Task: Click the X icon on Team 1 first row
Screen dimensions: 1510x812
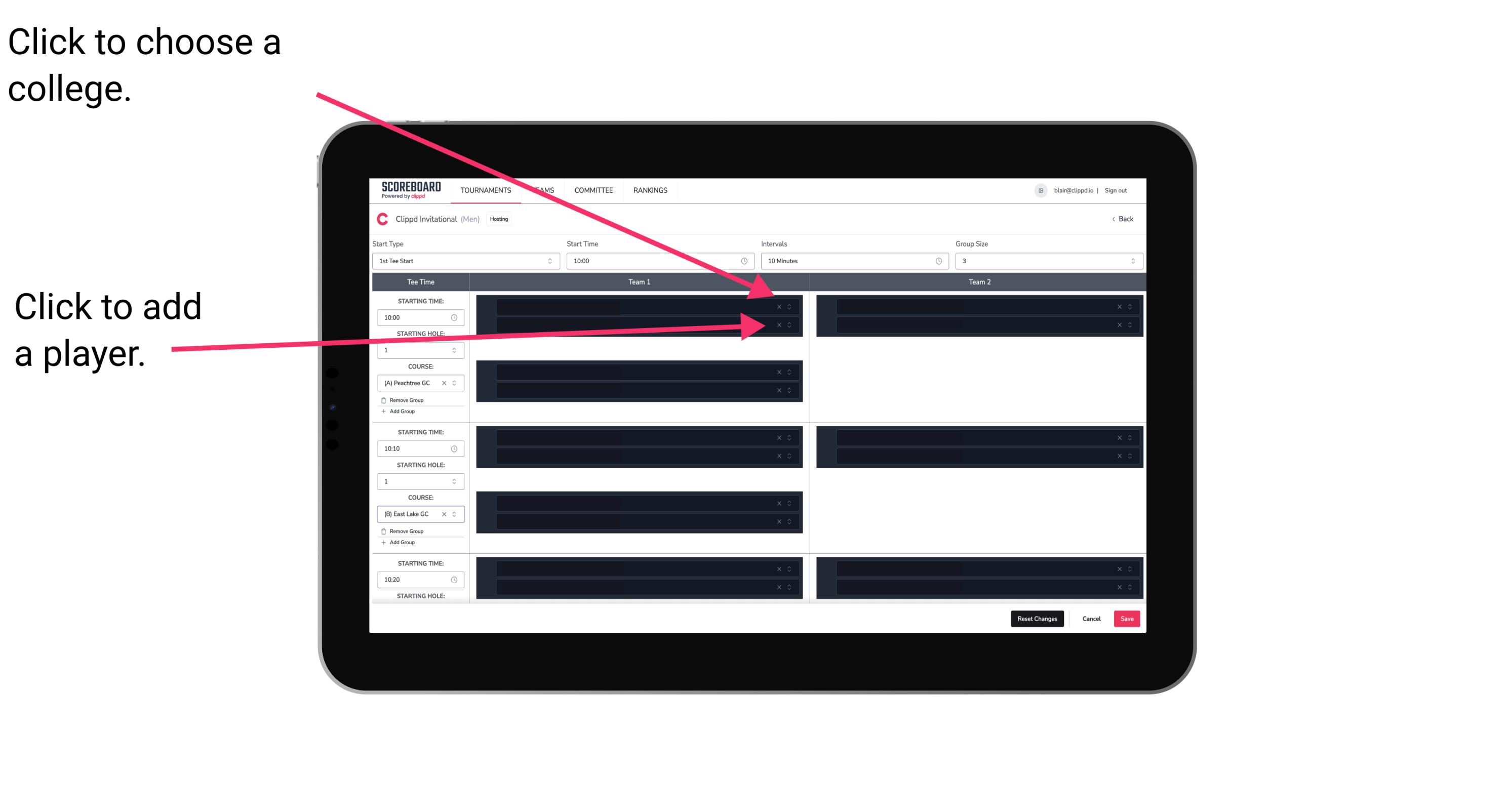Action: (x=779, y=306)
